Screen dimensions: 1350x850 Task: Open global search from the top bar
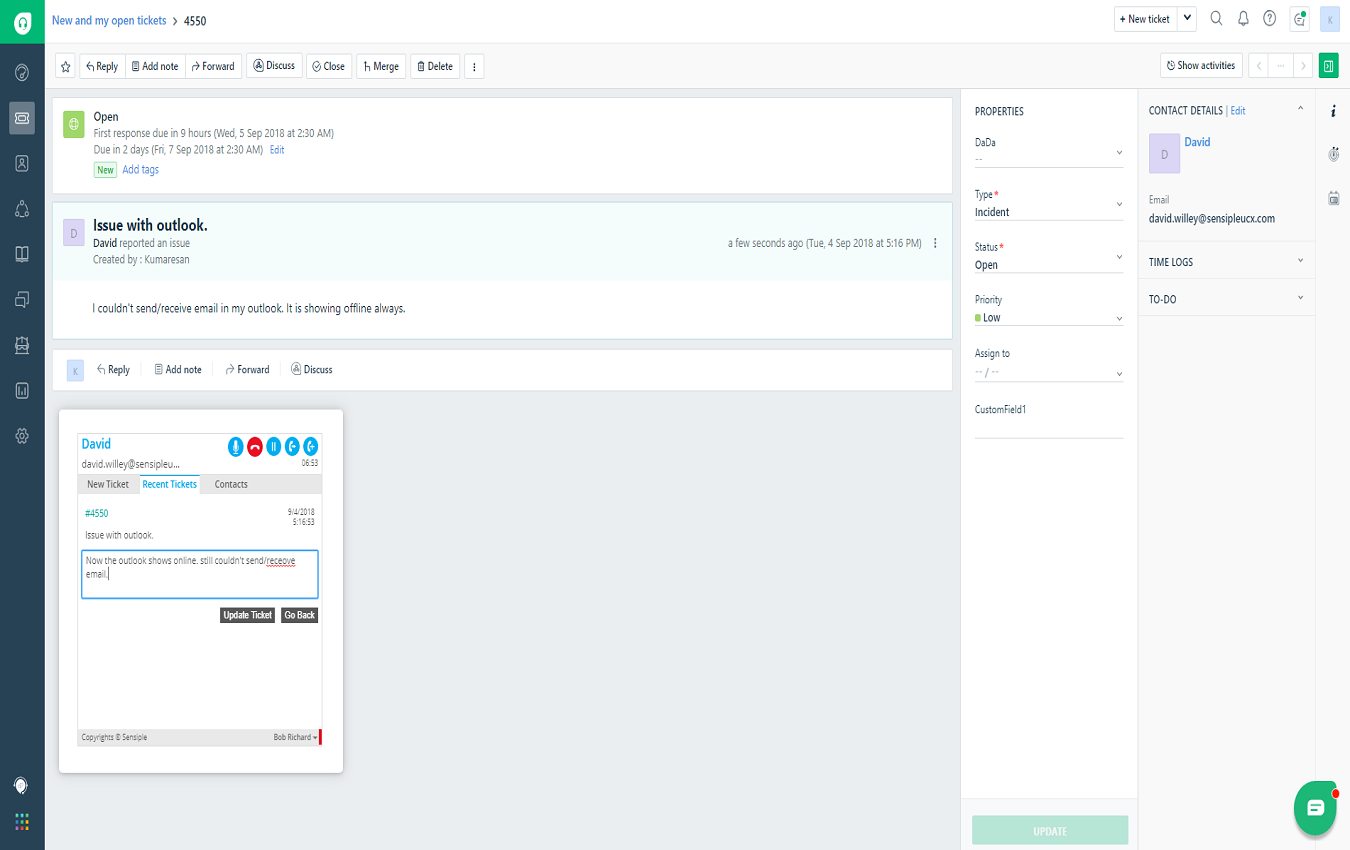[x=1216, y=19]
